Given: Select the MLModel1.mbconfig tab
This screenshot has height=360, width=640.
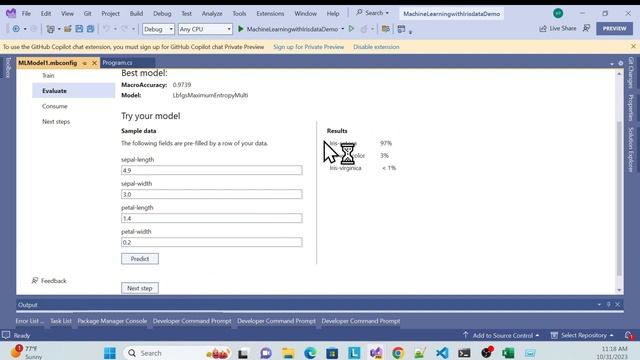Looking at the screenshot, I should [48, 63].
